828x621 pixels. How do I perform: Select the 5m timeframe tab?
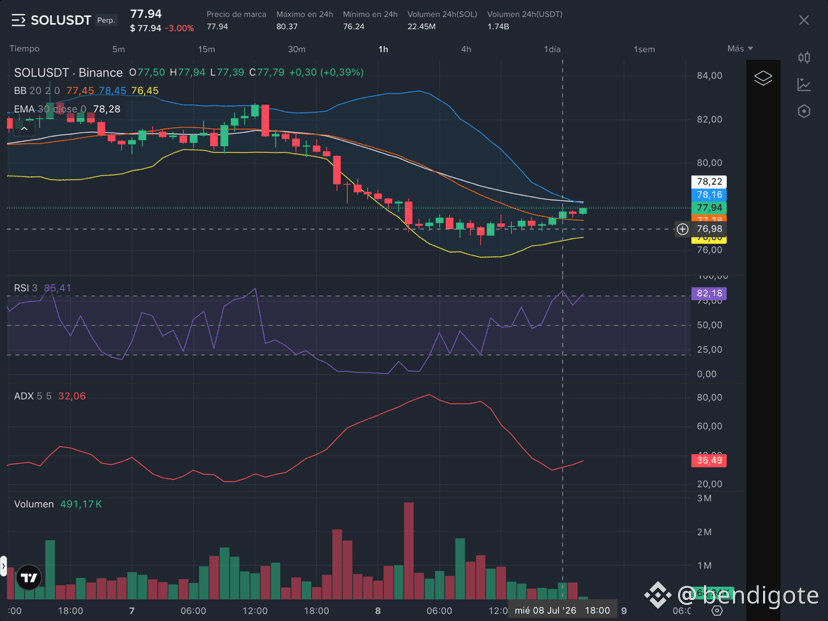(x=118, y=49)
